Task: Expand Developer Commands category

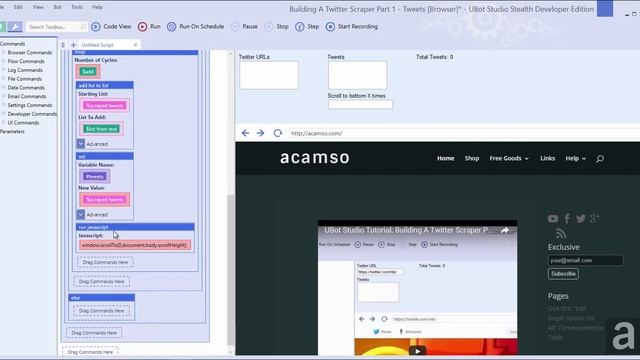Action: pyautogui.click(x=32, y=114)
